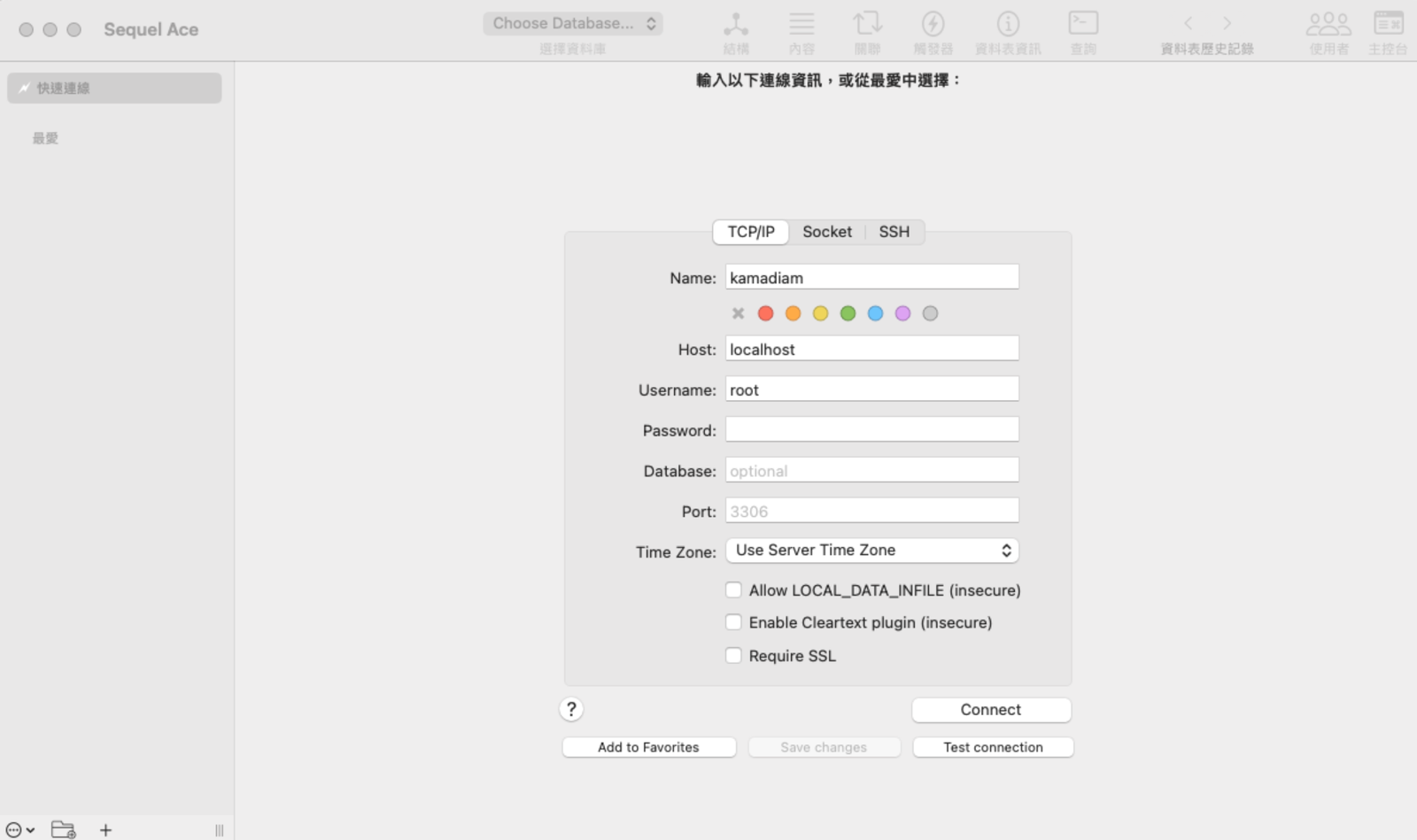Open the Users management icon
The height and width of the screenshot is (840, 1417).
point(1328,24)
